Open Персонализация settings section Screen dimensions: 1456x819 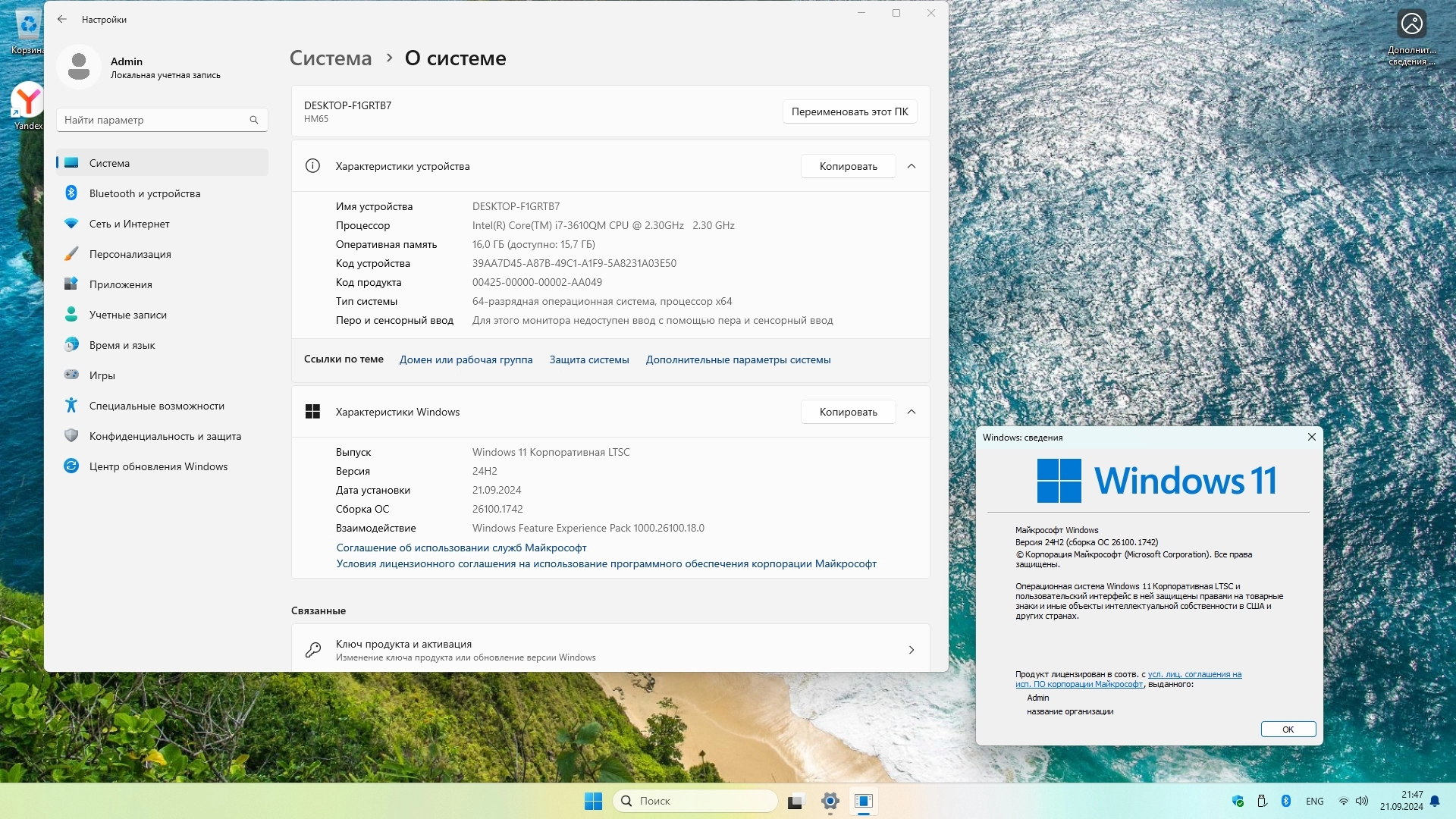[x=130, y=254]
